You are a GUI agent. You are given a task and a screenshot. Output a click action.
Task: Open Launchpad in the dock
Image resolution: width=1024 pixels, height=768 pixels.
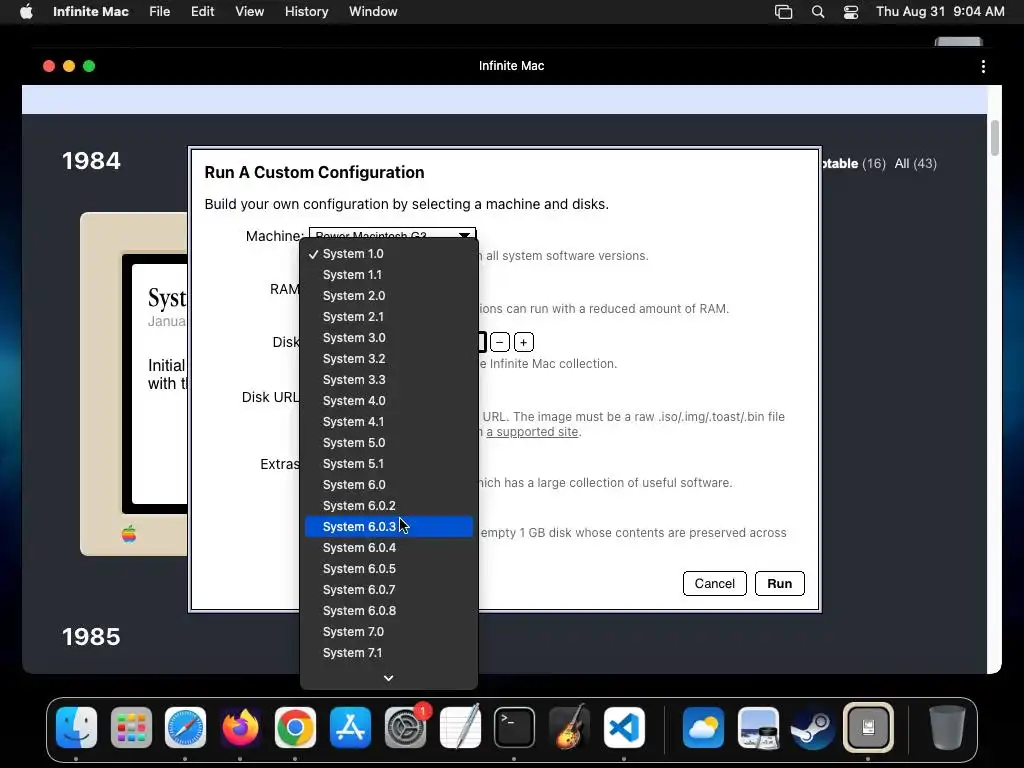[x=131, y=727]
